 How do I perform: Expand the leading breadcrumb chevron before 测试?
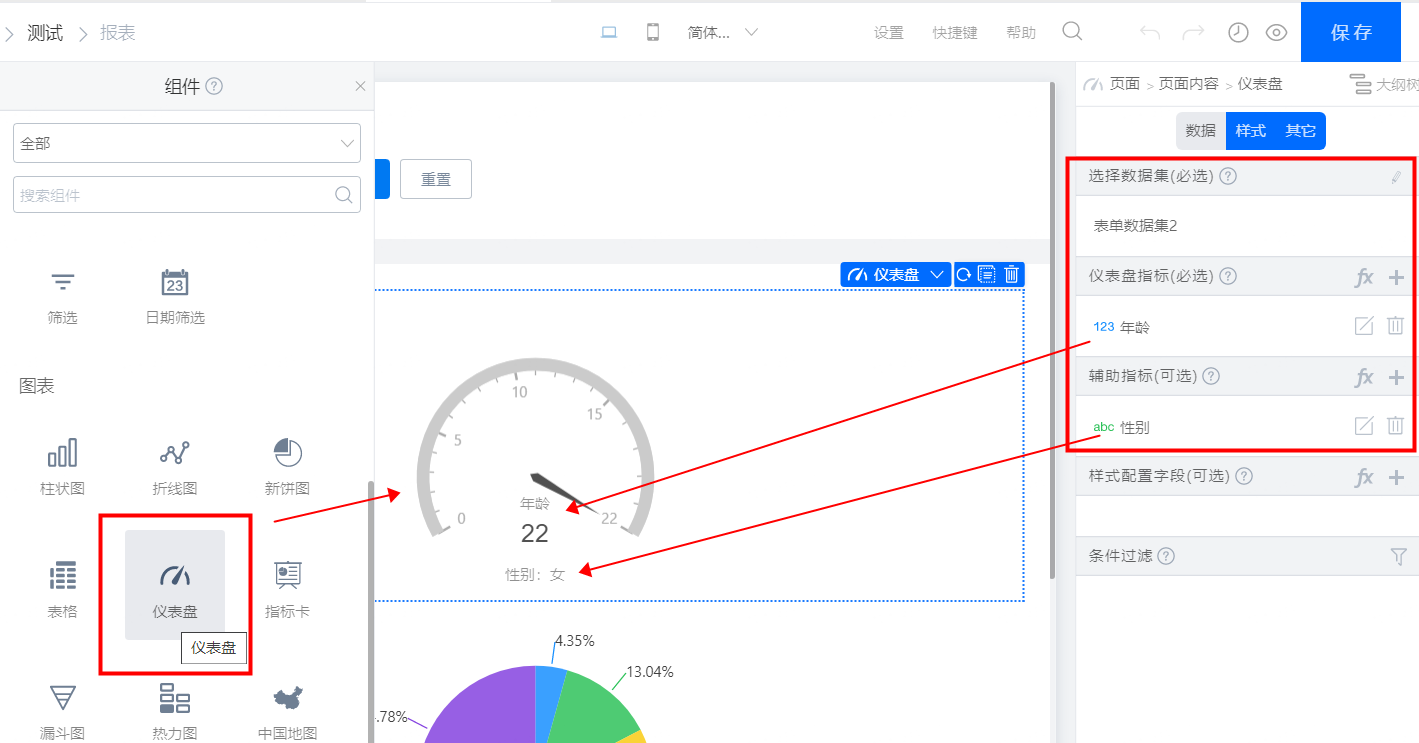click(x=9, y=34)
